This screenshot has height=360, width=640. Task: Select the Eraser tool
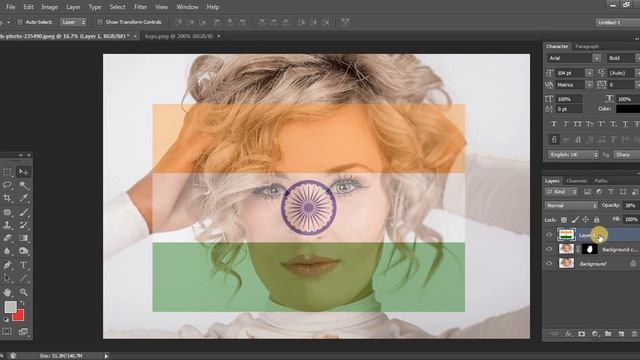point(7,238)
